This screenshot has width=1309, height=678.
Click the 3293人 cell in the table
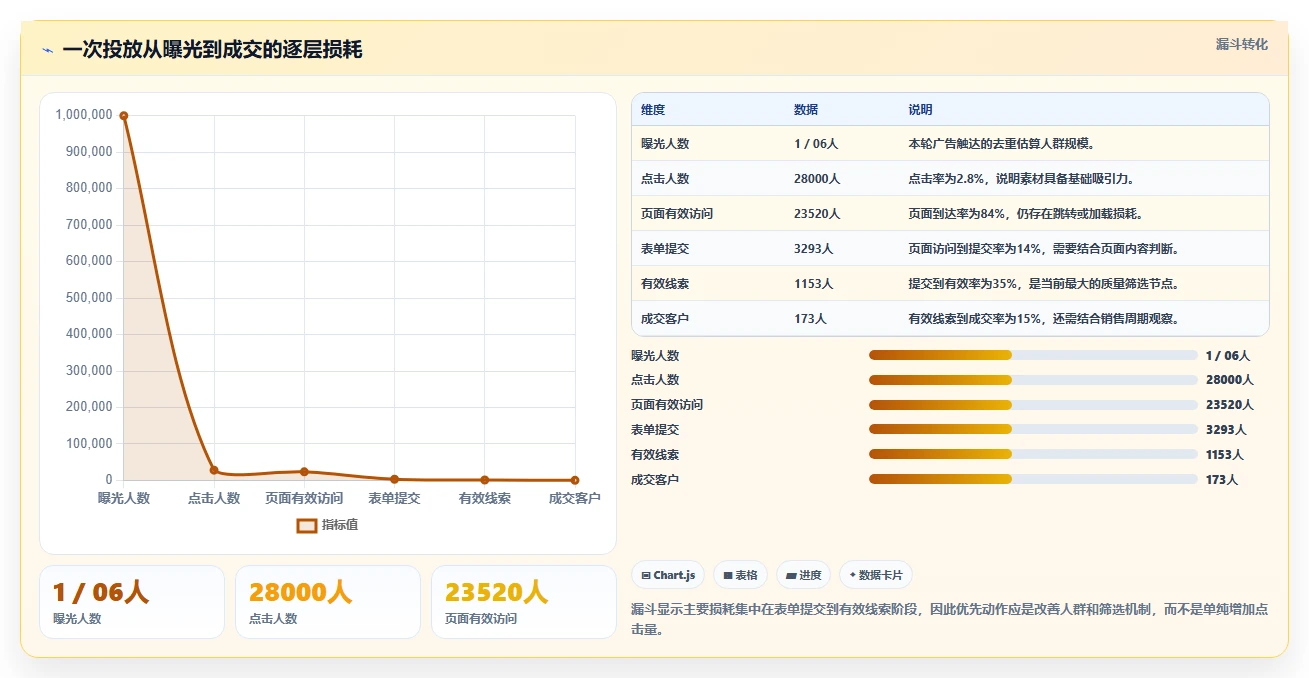pyautogui.click(x=813, y=249)
